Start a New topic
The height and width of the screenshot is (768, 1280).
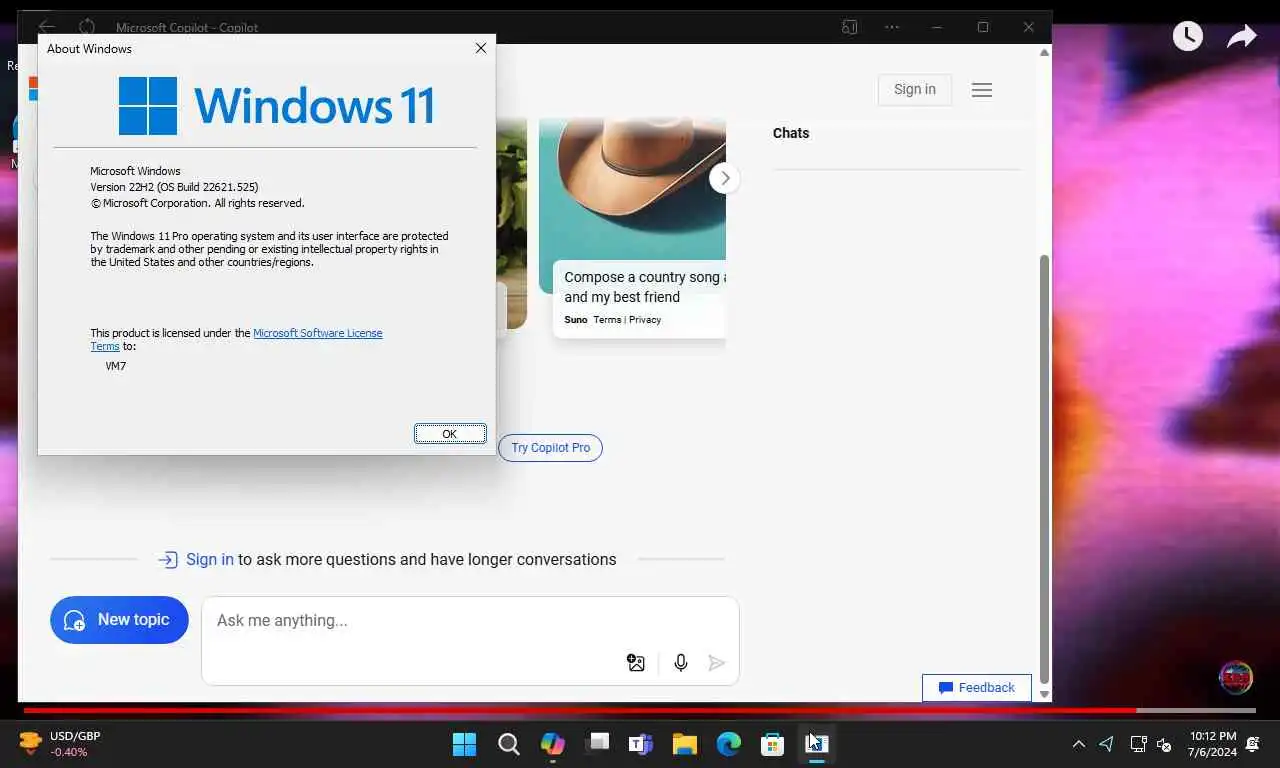(119, 620)
